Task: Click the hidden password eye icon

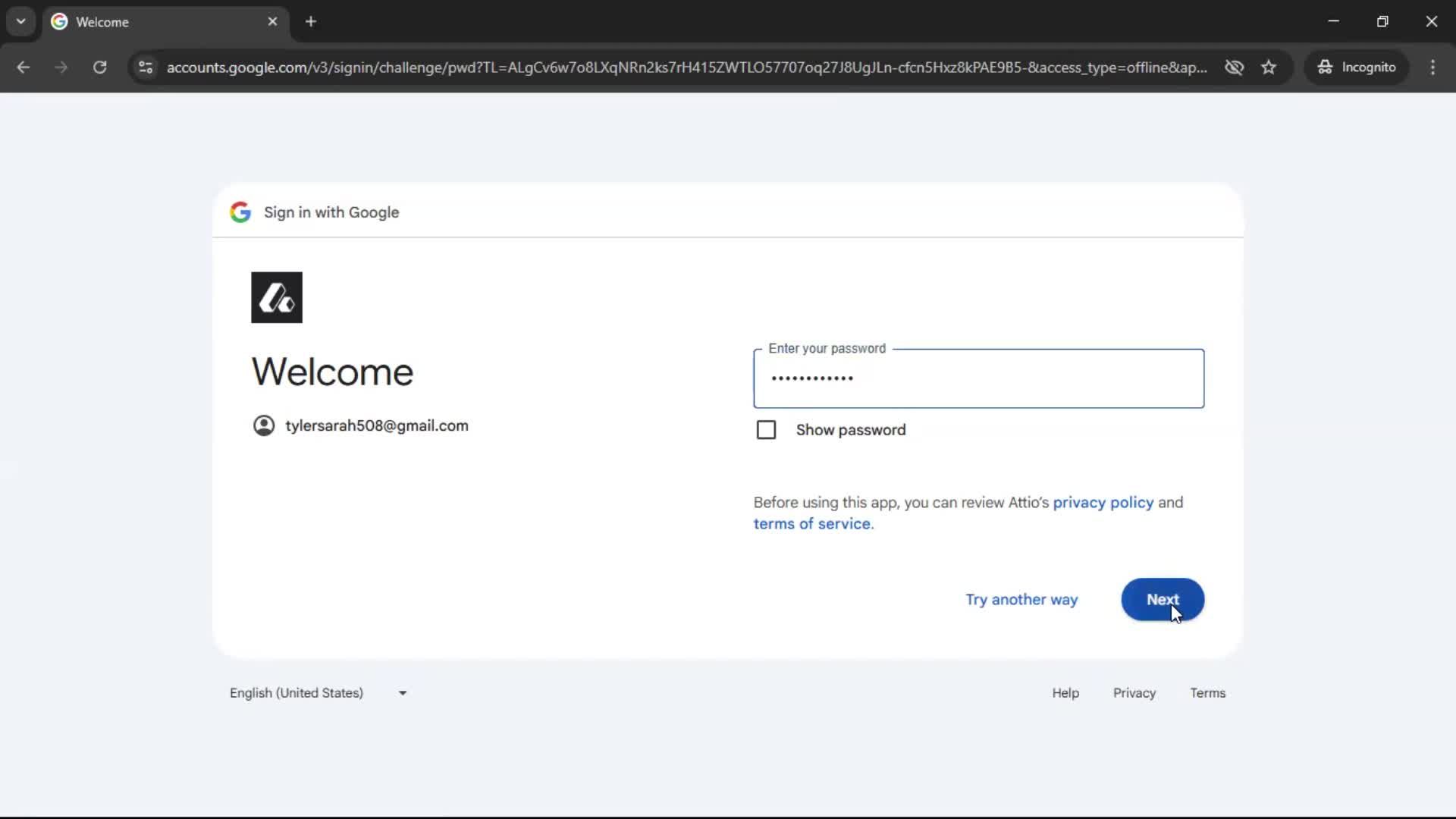Action: tap(1235, 67)
